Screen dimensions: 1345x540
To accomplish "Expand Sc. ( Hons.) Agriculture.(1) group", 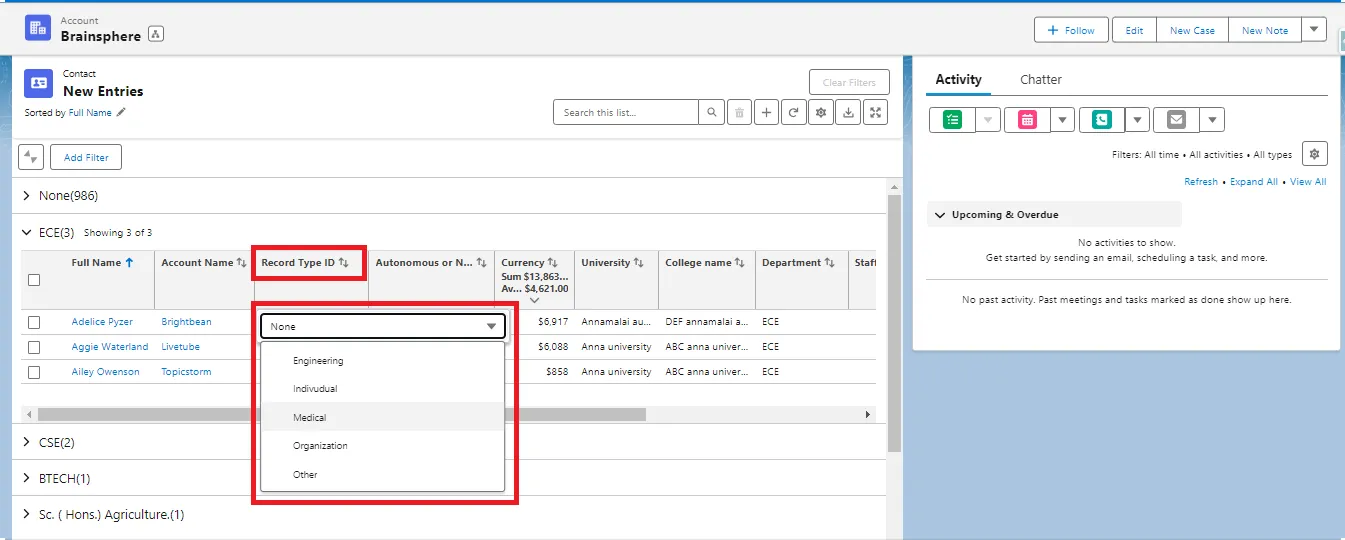I will 27,514.
